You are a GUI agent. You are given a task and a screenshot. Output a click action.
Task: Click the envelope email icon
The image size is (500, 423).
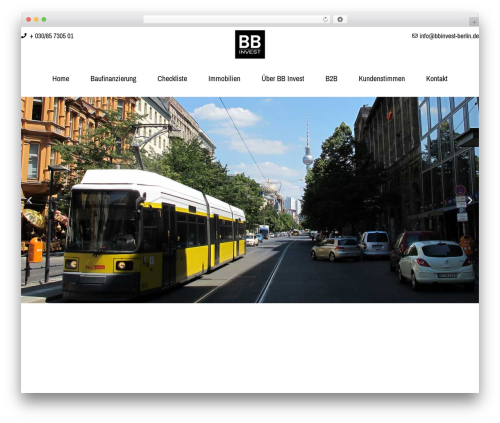tap(415, 36)
